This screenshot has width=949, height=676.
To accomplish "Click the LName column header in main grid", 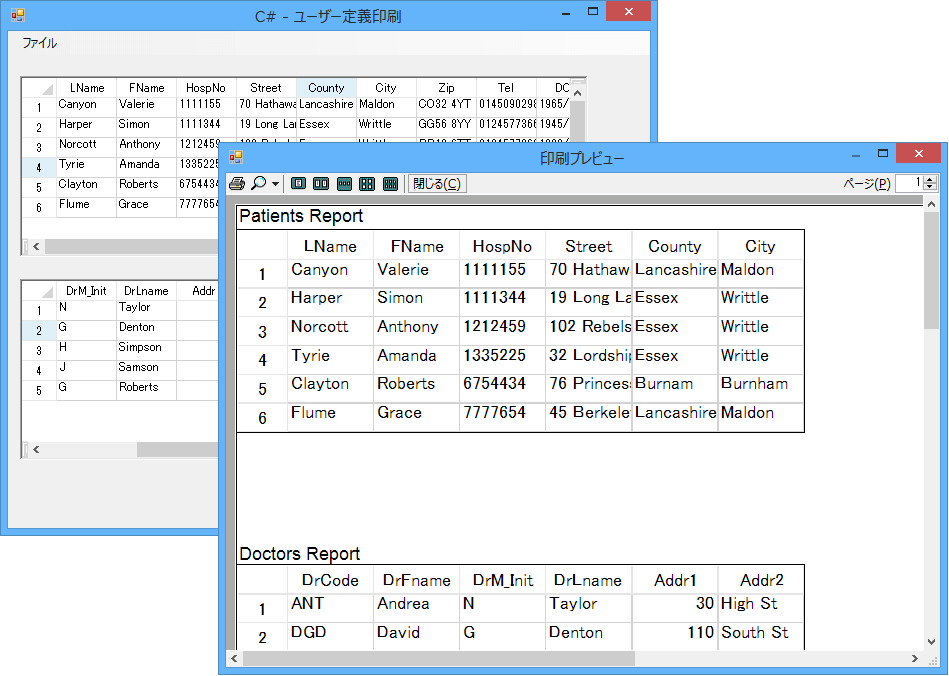I will point(87,88).
